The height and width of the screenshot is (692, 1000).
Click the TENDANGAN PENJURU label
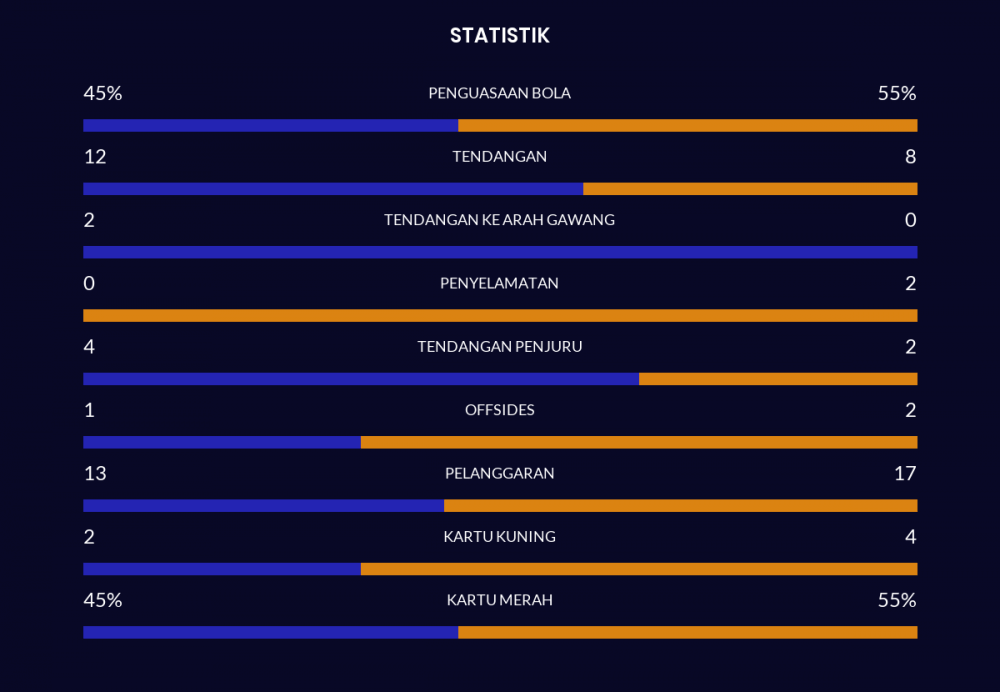point(499,347)
